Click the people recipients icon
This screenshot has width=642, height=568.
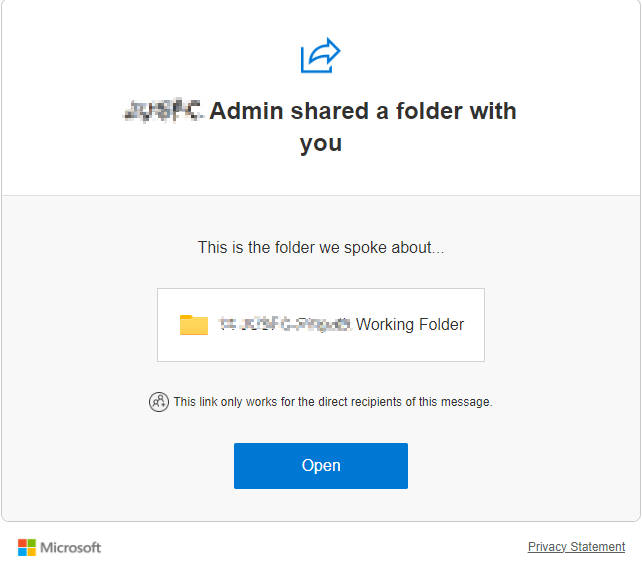158,402
